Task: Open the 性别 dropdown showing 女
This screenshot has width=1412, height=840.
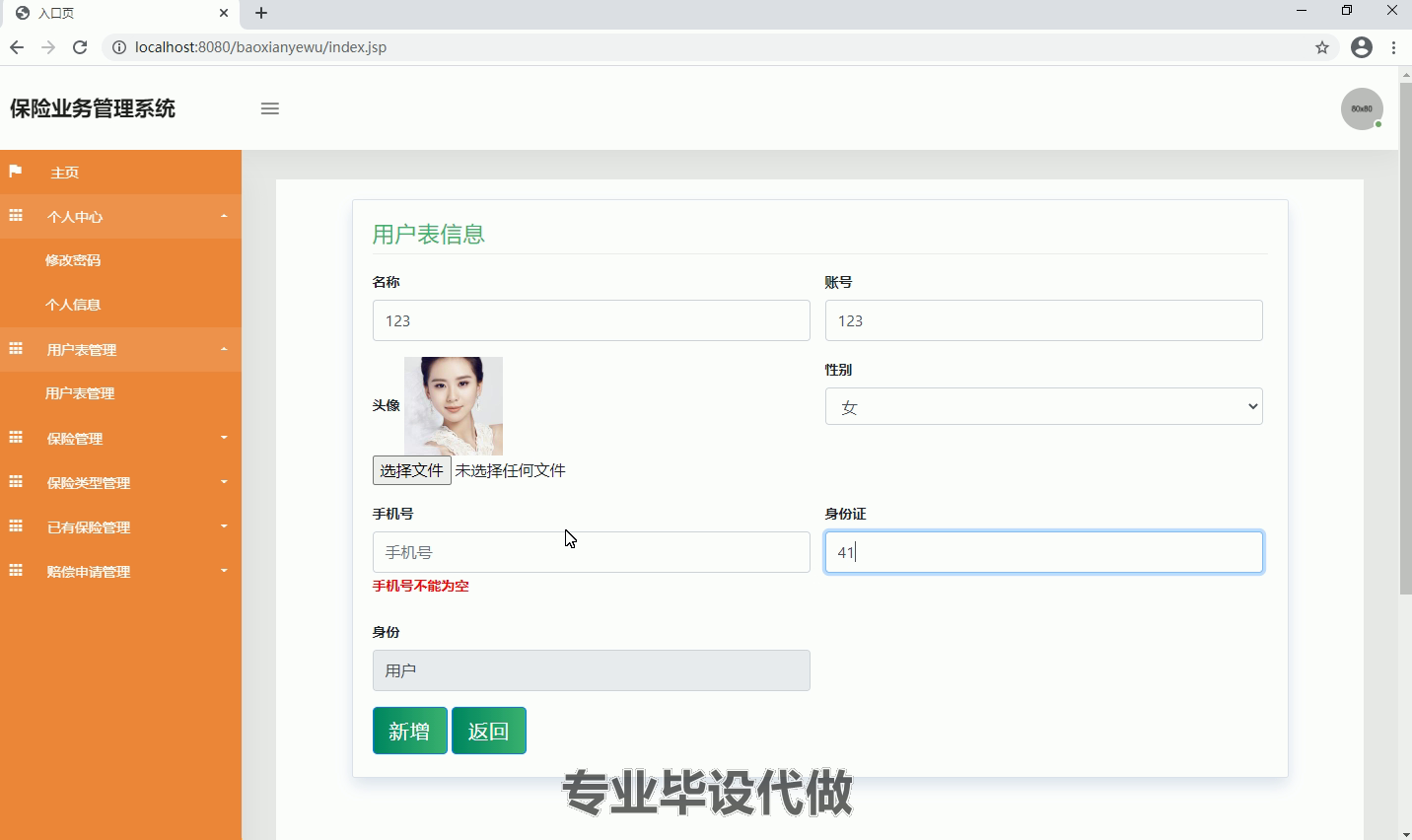Action: point(1043,406)
